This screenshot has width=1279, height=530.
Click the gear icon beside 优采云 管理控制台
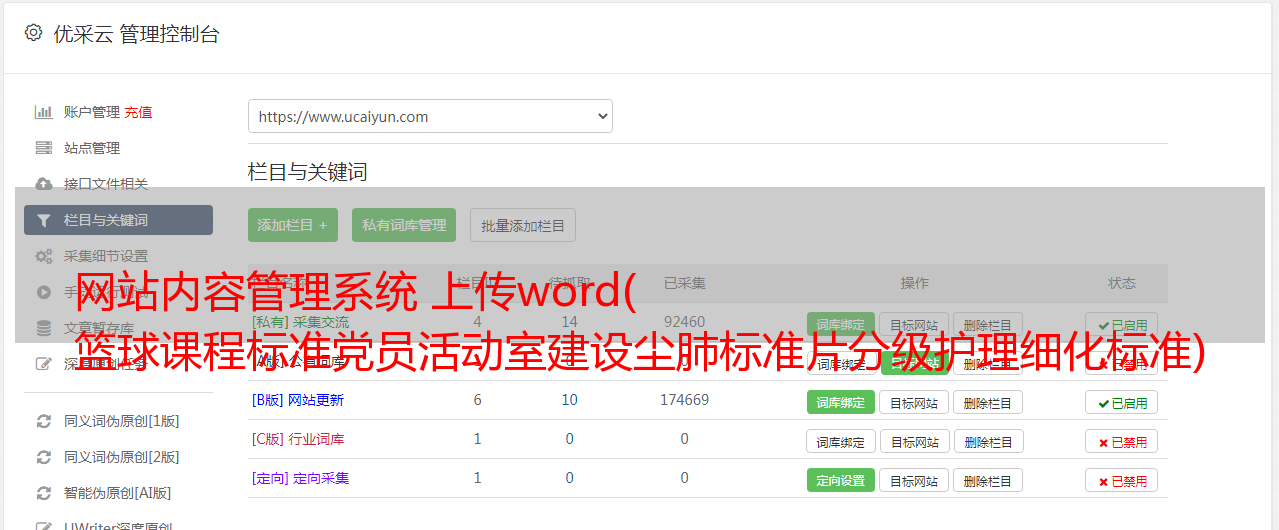[34, 33]
